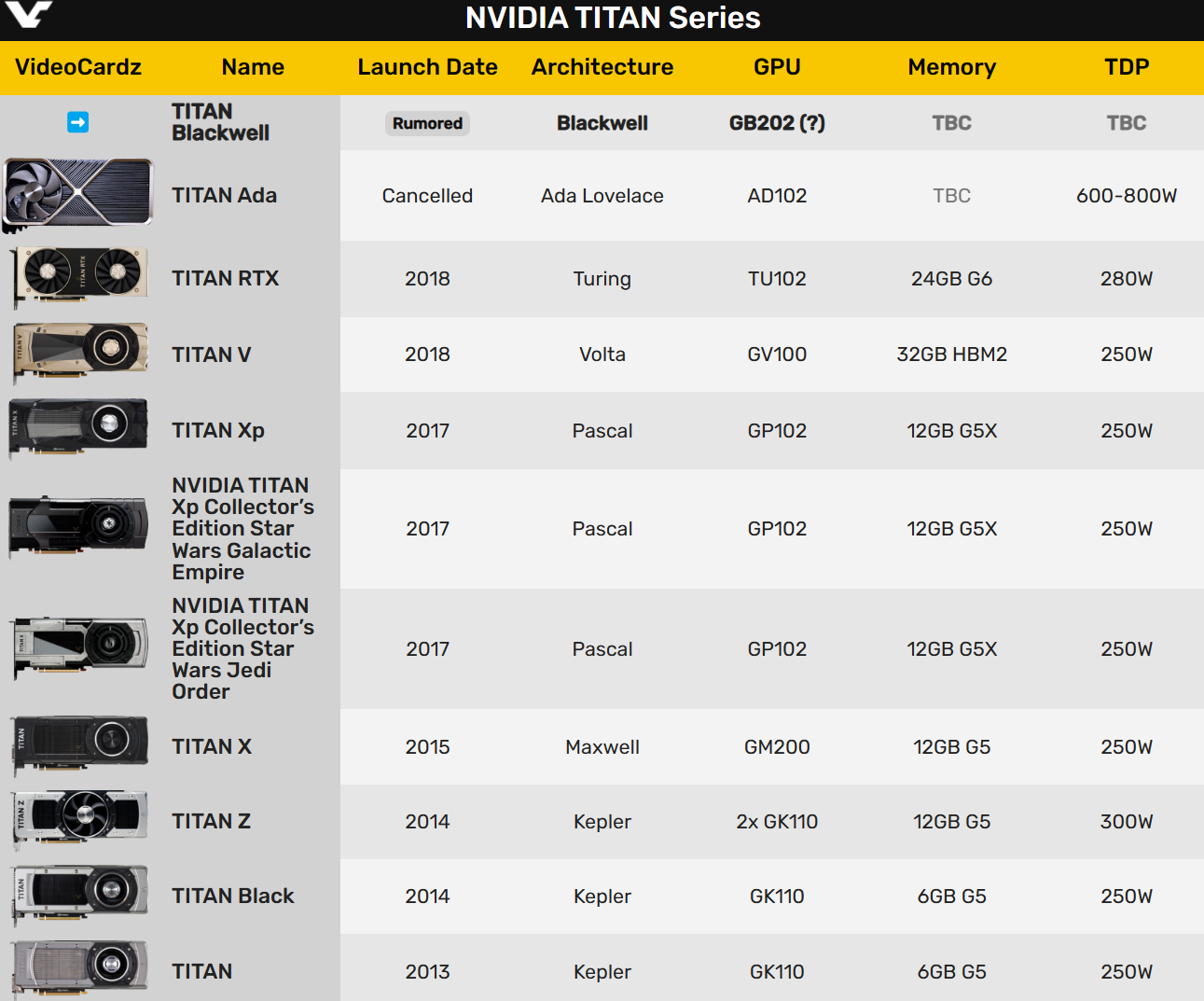Open the TITAN RTX card image
The image size is (1204, 1001).
pyautogui.click(x=80, y=277)
